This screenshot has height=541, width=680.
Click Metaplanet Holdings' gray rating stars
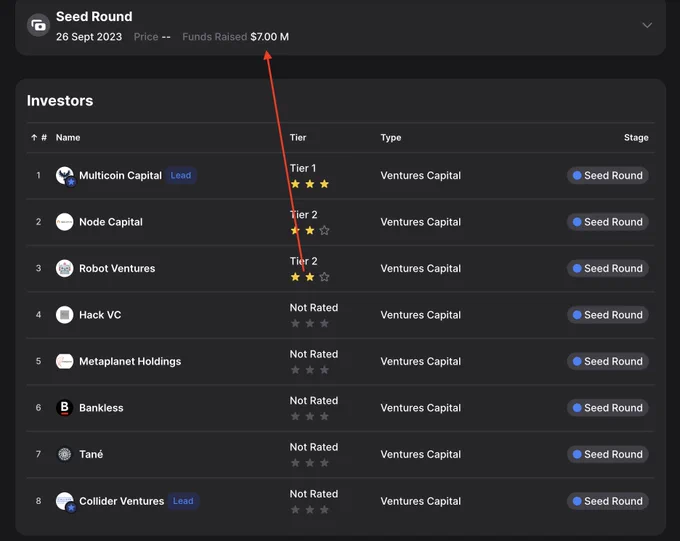[310, 370]
